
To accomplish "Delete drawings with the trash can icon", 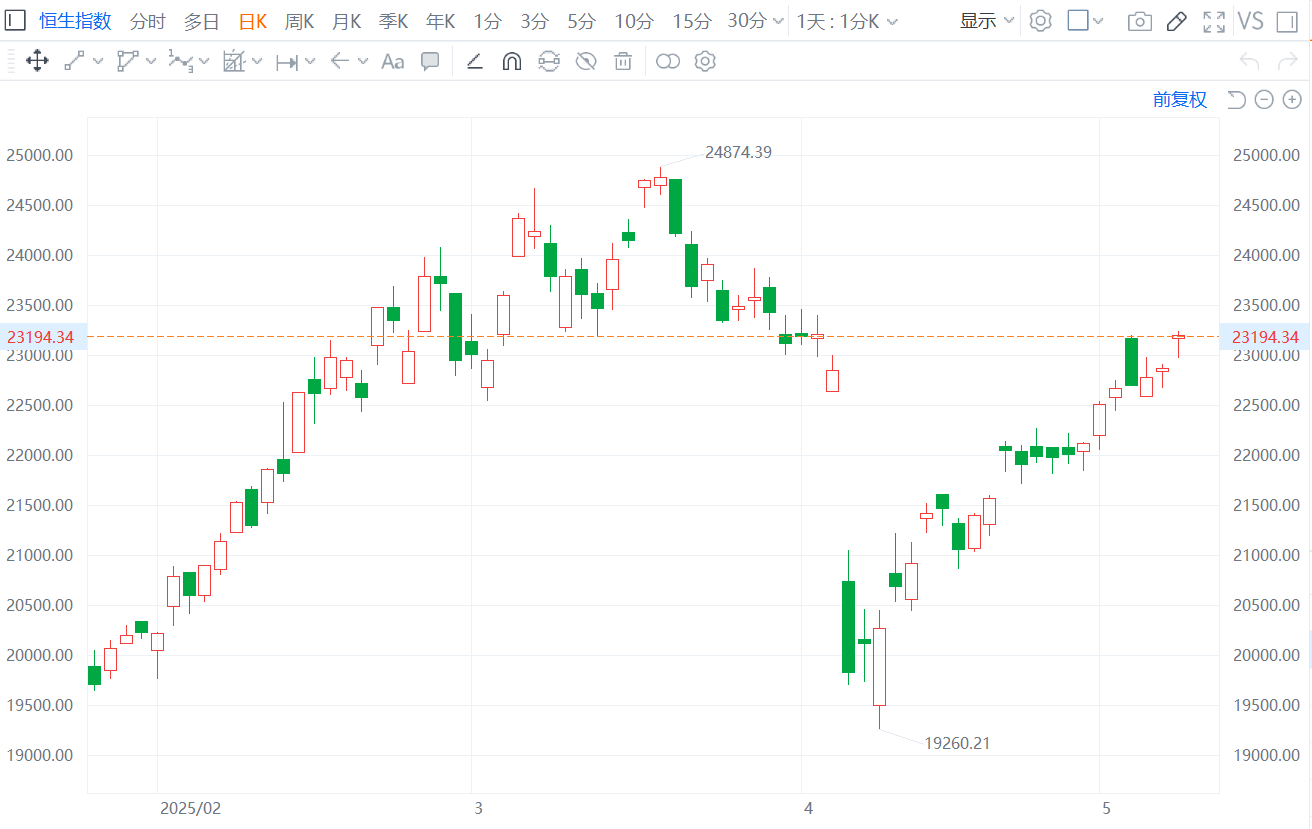I will [623, 62].
